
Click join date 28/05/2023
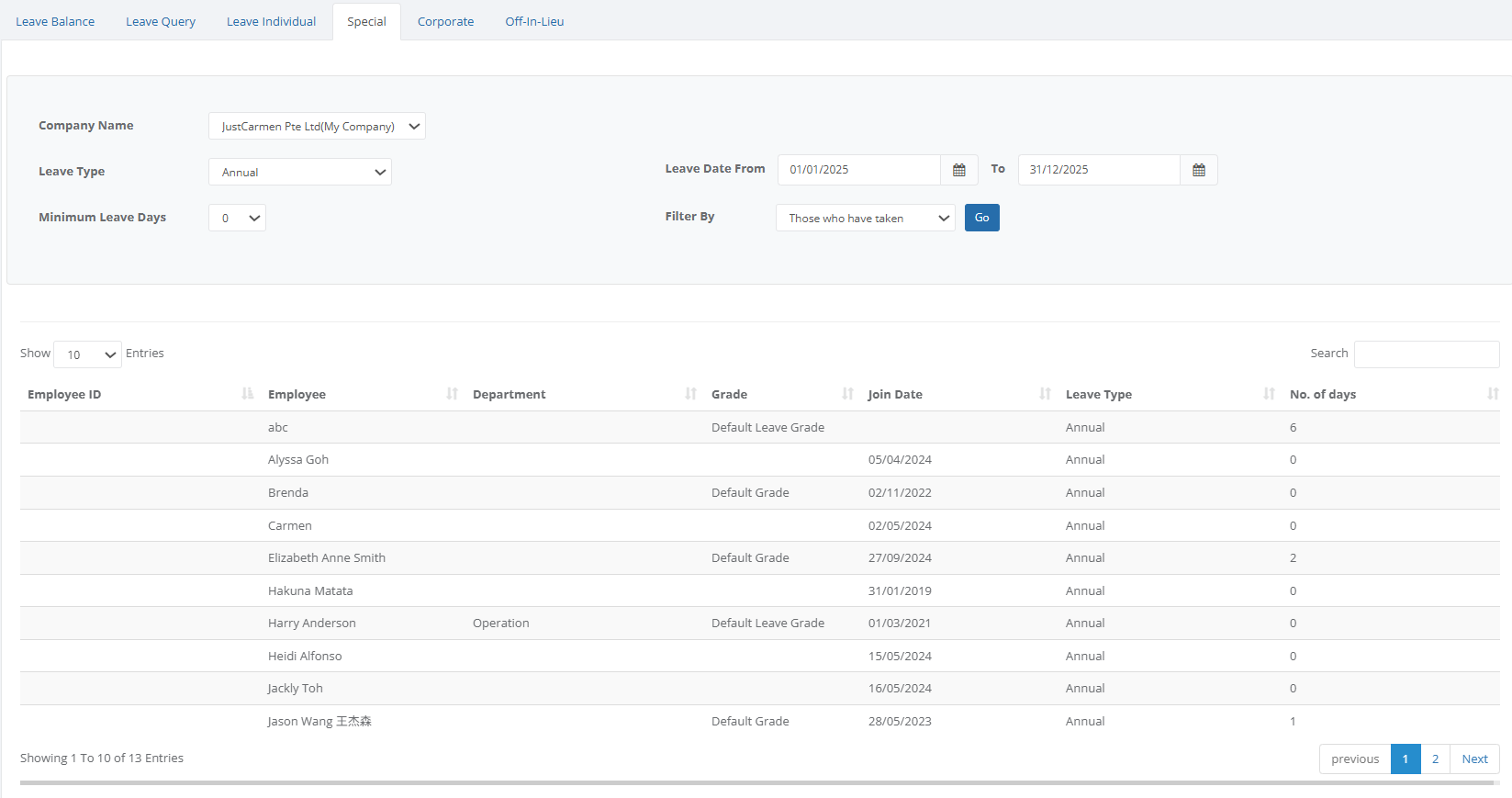coord(900,721)
